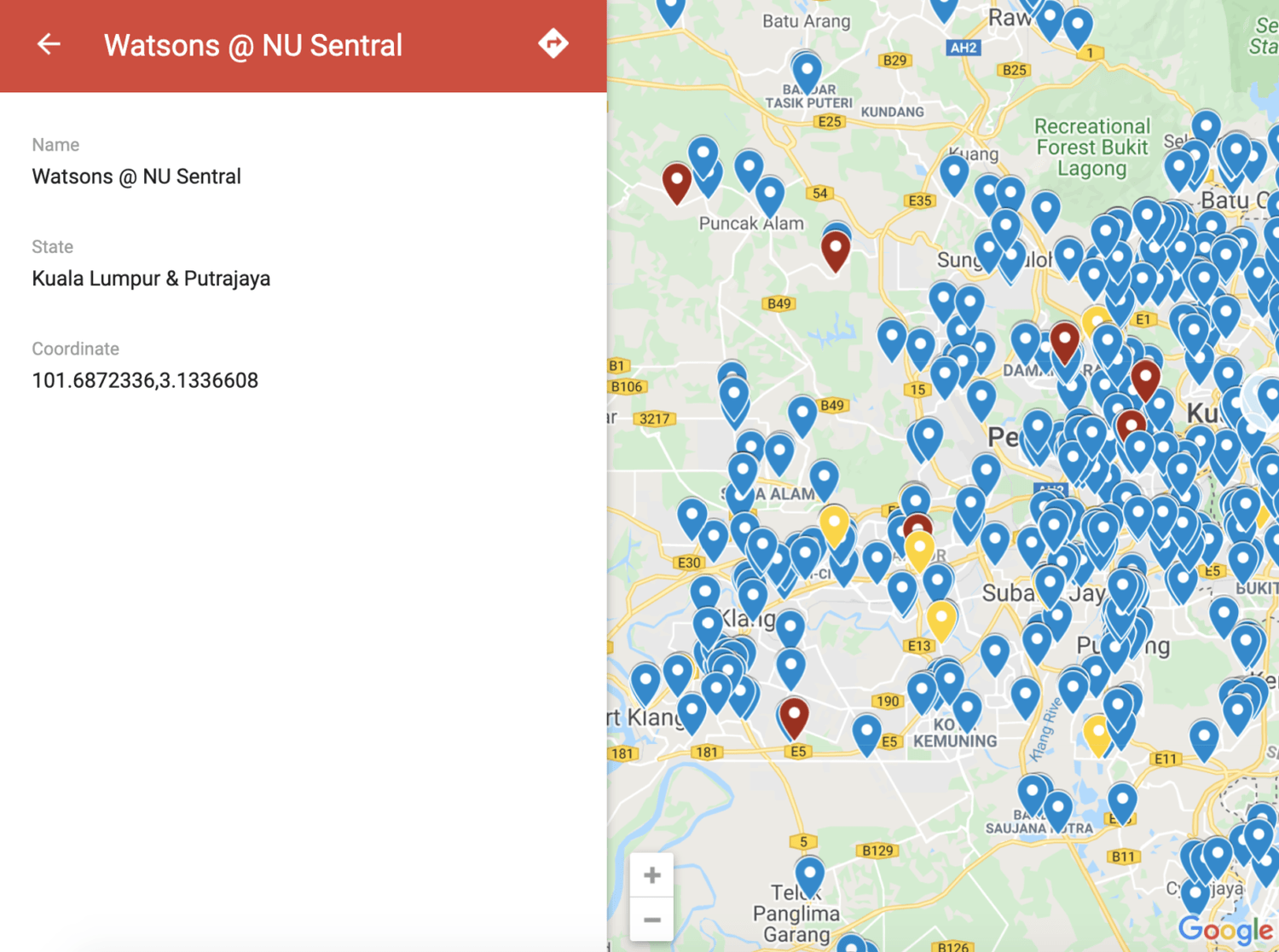Open the Google logo link on map

tap(1225, 931)
